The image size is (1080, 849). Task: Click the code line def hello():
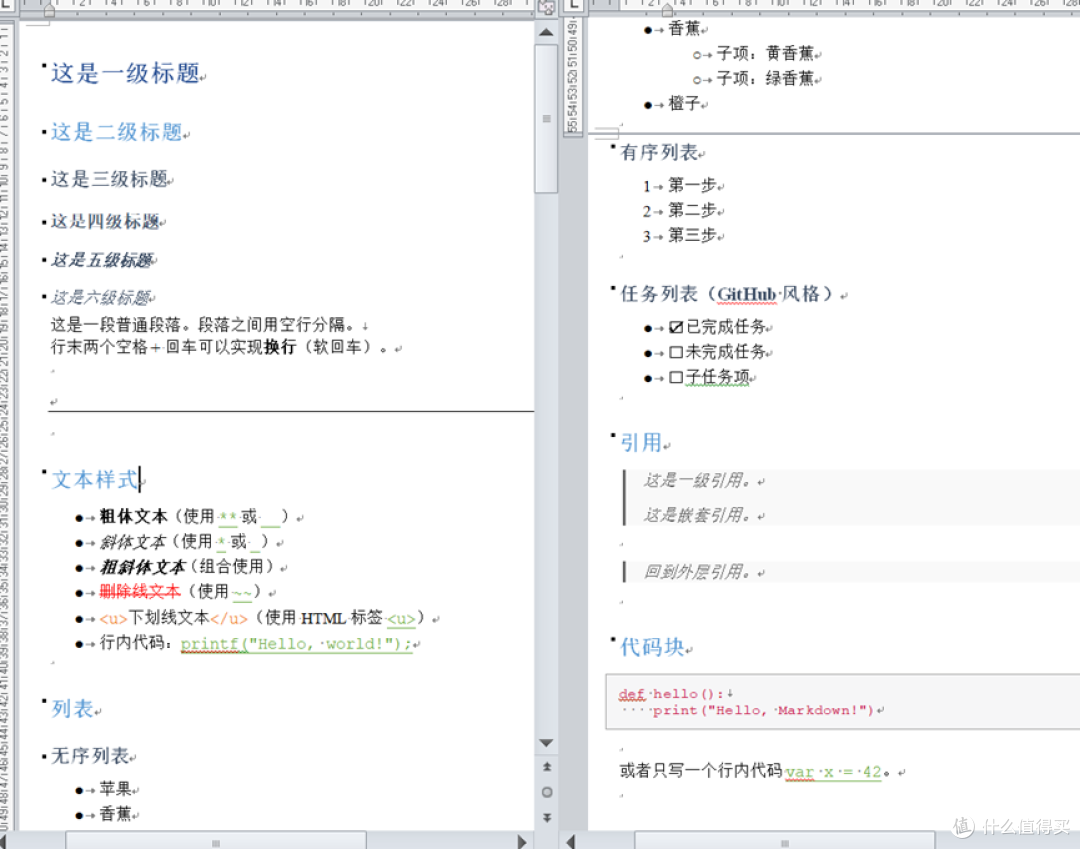[x=671, y=694]
